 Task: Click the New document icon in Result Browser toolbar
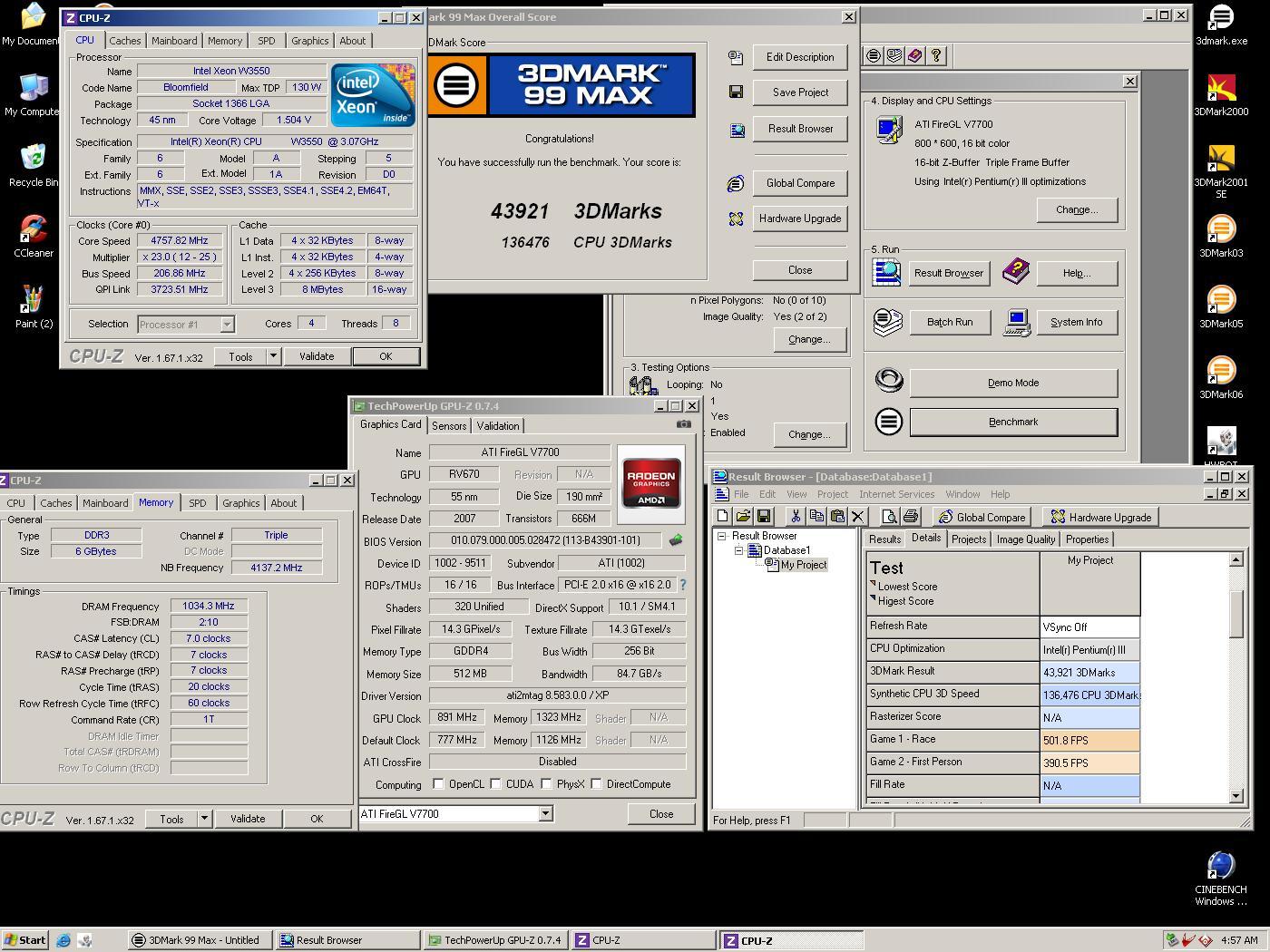[x=723, y=517]
